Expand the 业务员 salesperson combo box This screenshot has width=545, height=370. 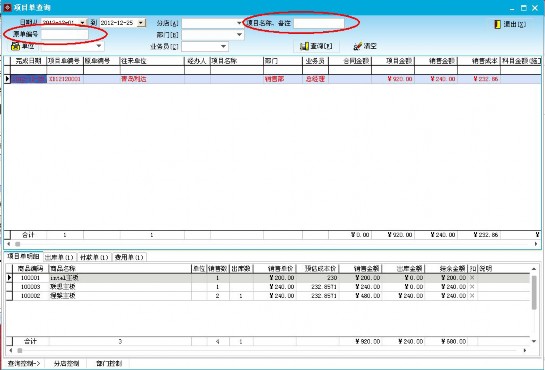pos(223,46)
